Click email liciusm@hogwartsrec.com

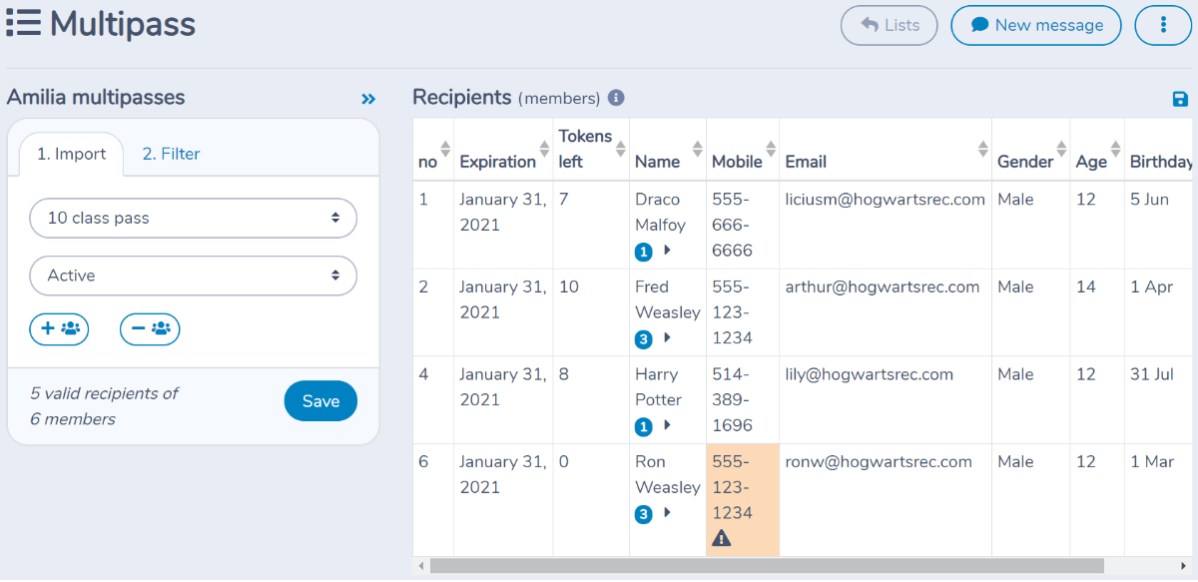click(885, 200)
